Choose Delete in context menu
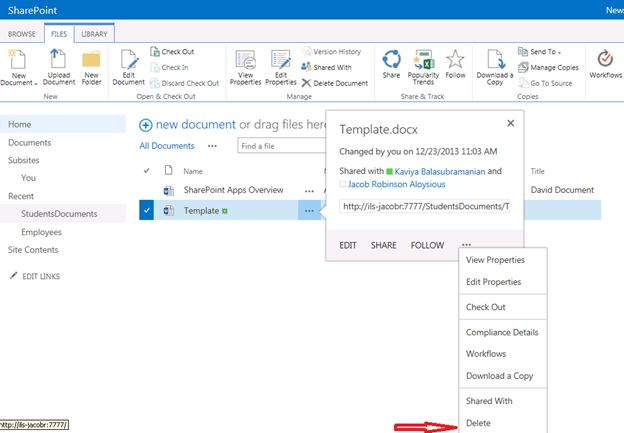 point(478,423)
